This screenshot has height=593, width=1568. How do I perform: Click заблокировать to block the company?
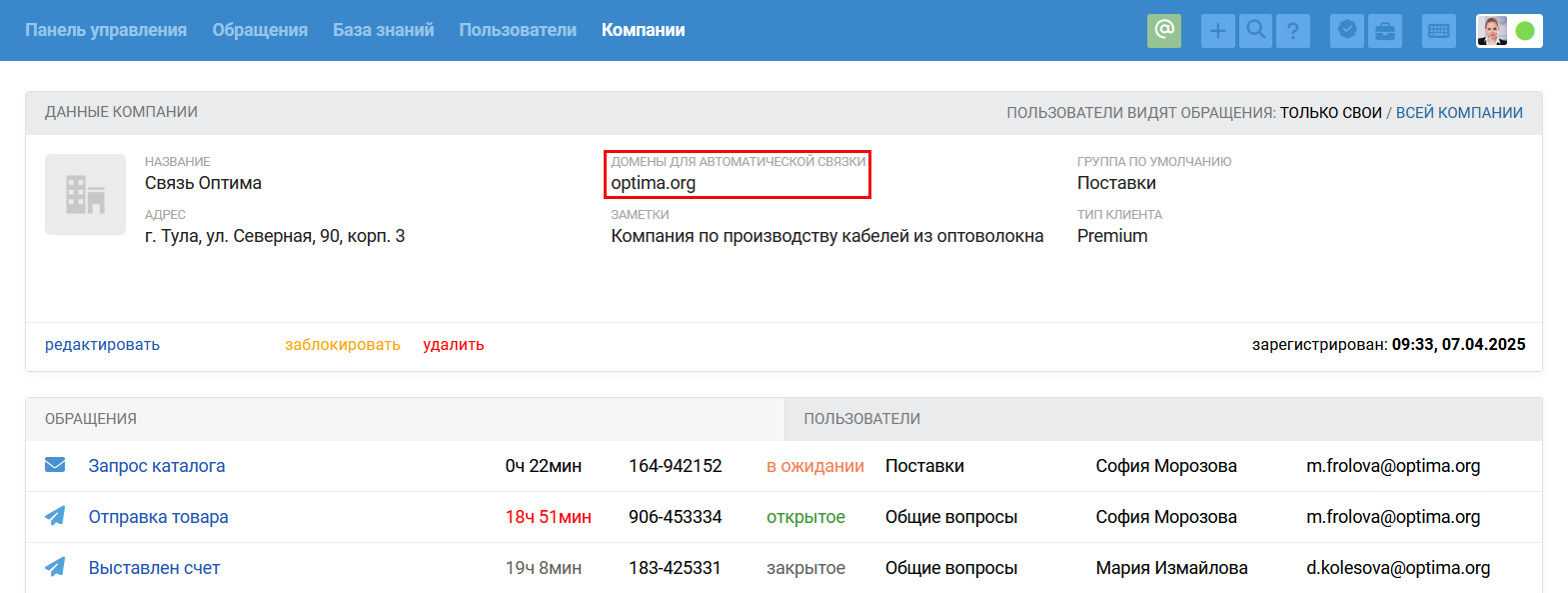point(342,345)
